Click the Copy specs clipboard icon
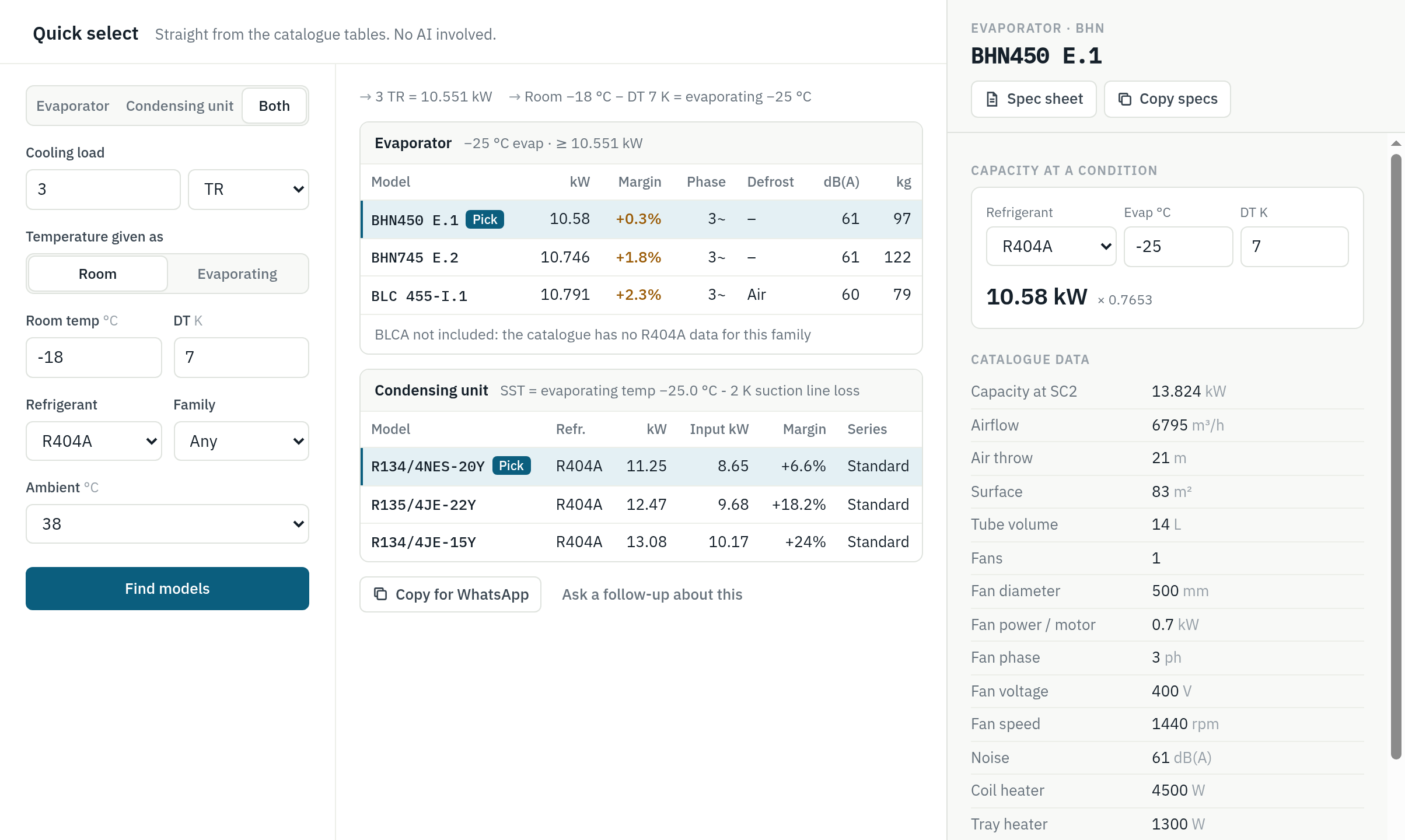1405x840 pixels. pos(1124,99)
